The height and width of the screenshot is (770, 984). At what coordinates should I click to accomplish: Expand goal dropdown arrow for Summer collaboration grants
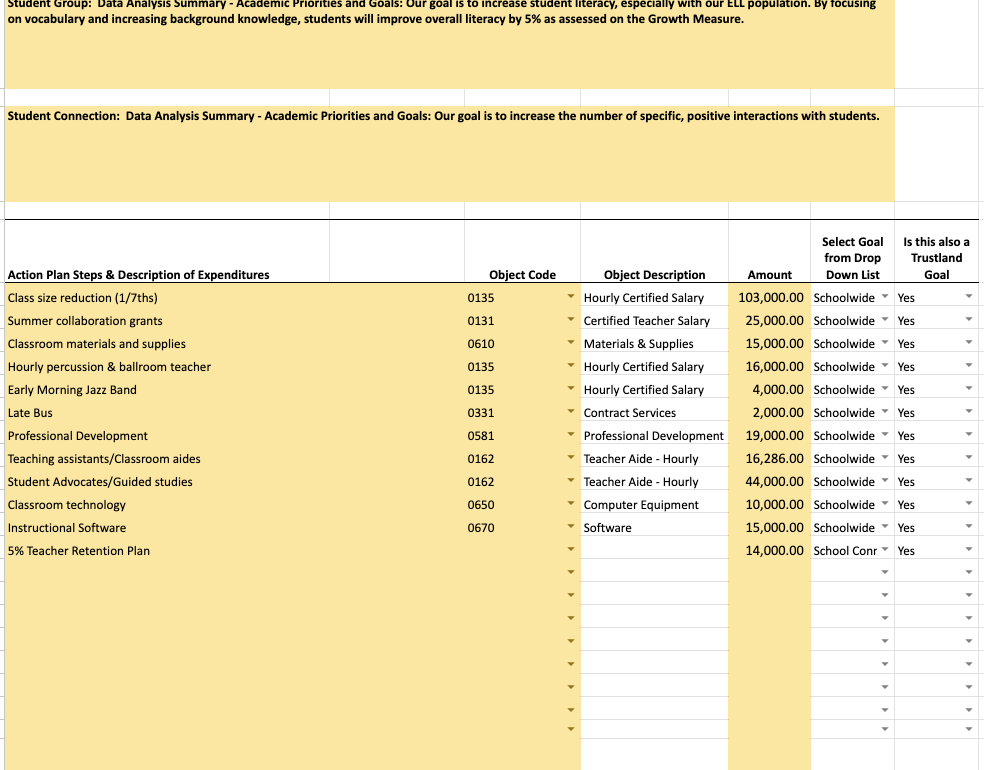coord(885,319)
